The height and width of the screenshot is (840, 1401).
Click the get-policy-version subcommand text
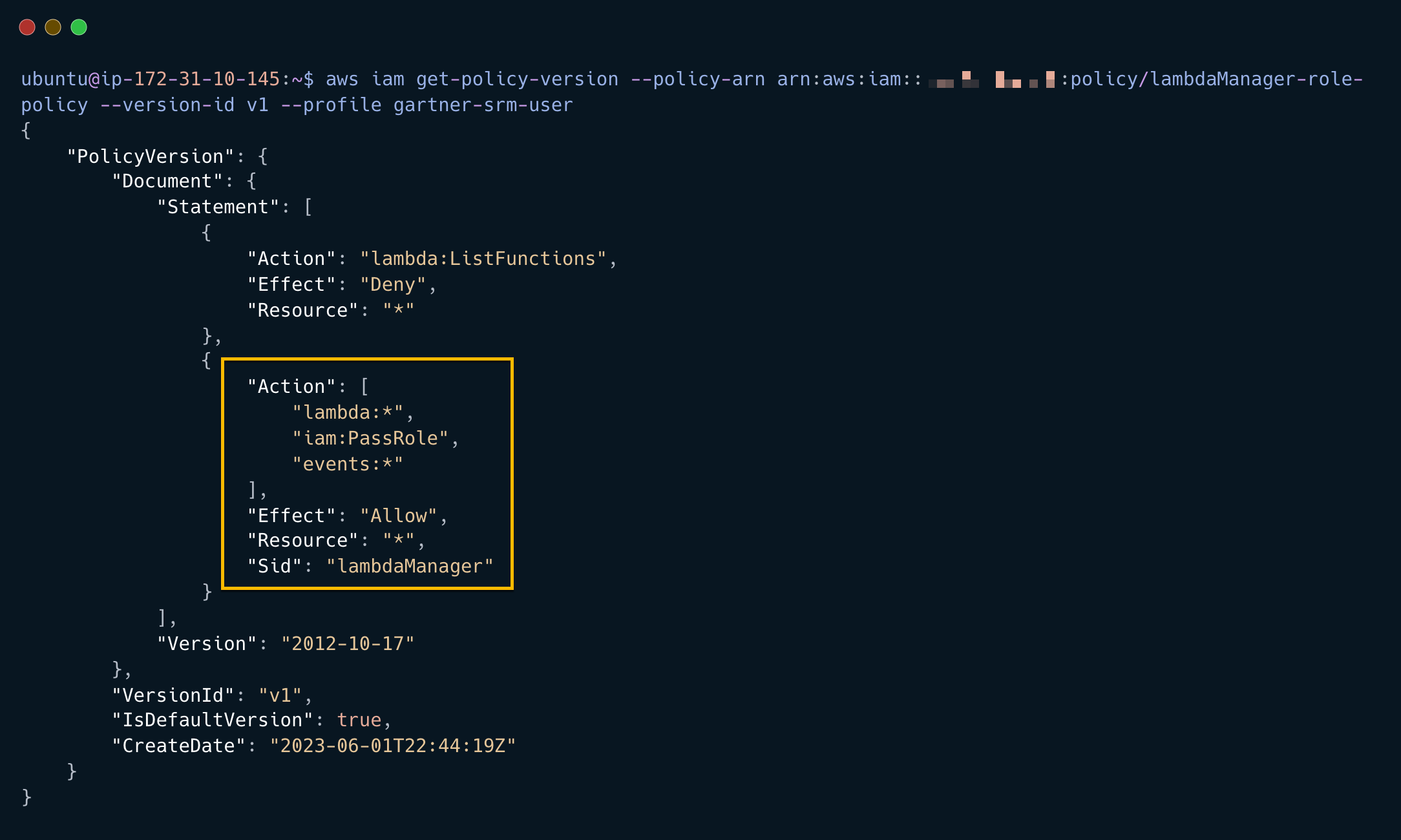[x=517, y=79]
